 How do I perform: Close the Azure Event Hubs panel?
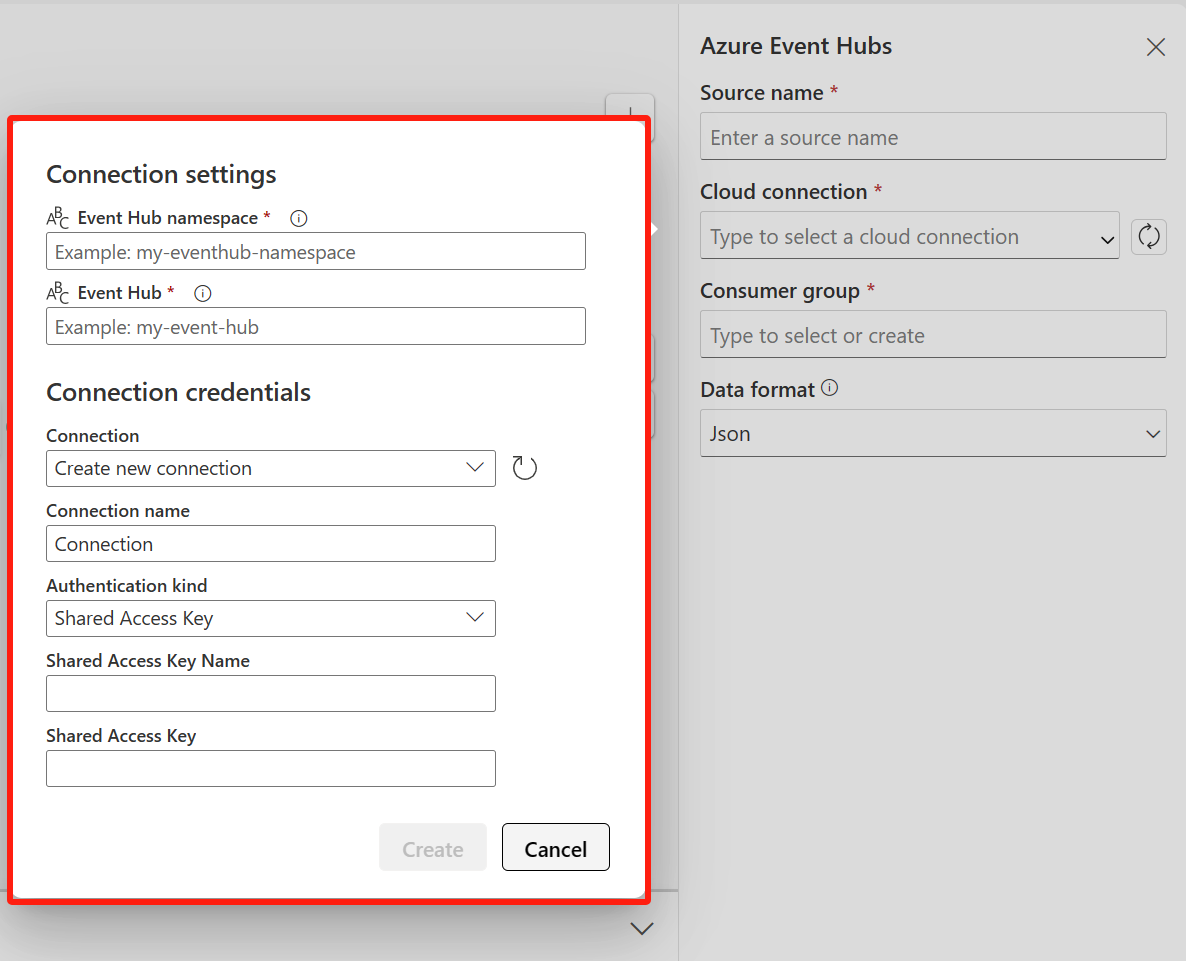pos(1155,47)
